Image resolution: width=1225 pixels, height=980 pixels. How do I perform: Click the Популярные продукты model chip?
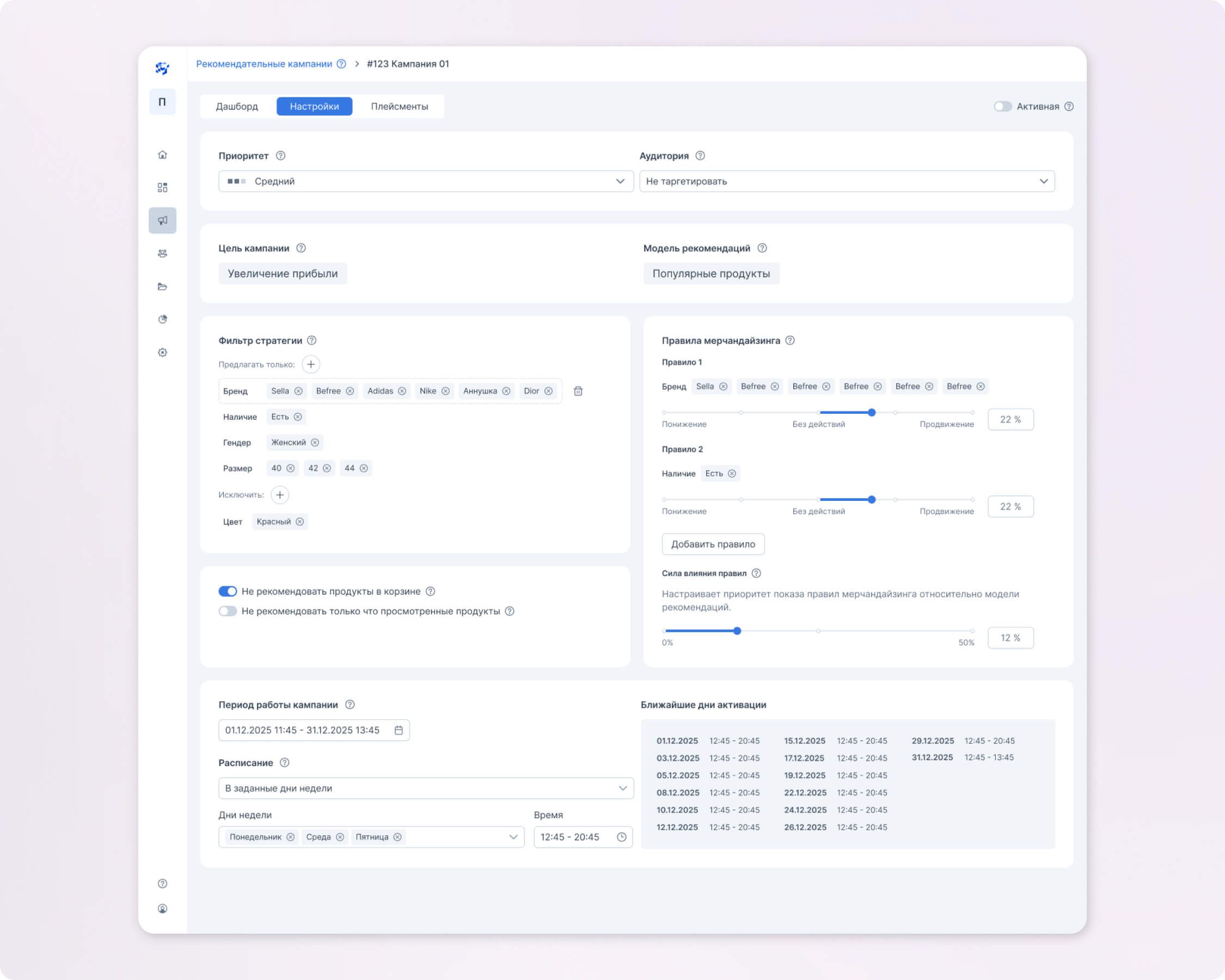coord(712,274)
